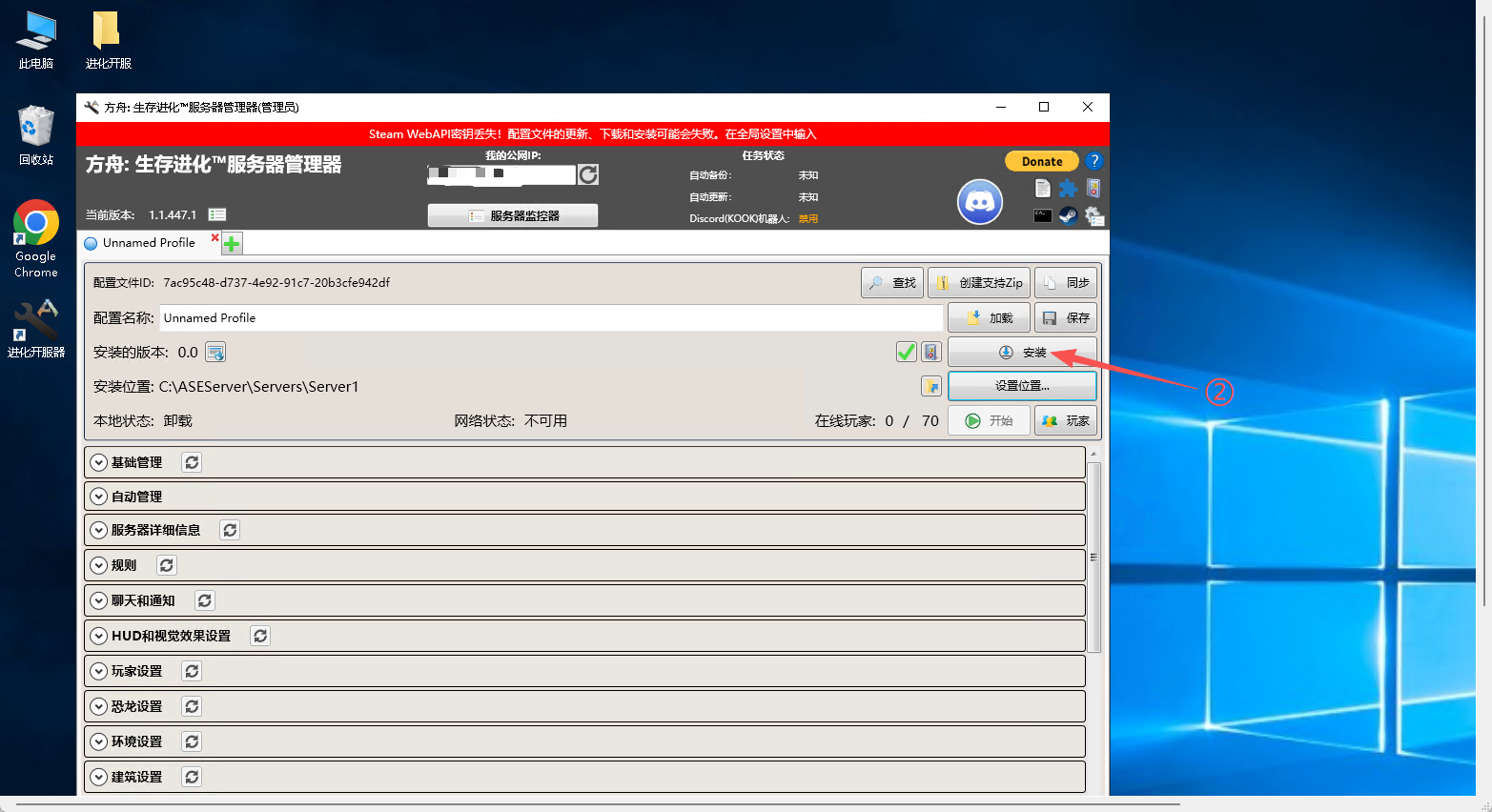This screenshot has width=1492, height=812.
Task: Click the Discord(KOOK)机器人 status 禁用
Action: [x=808, y=219]
